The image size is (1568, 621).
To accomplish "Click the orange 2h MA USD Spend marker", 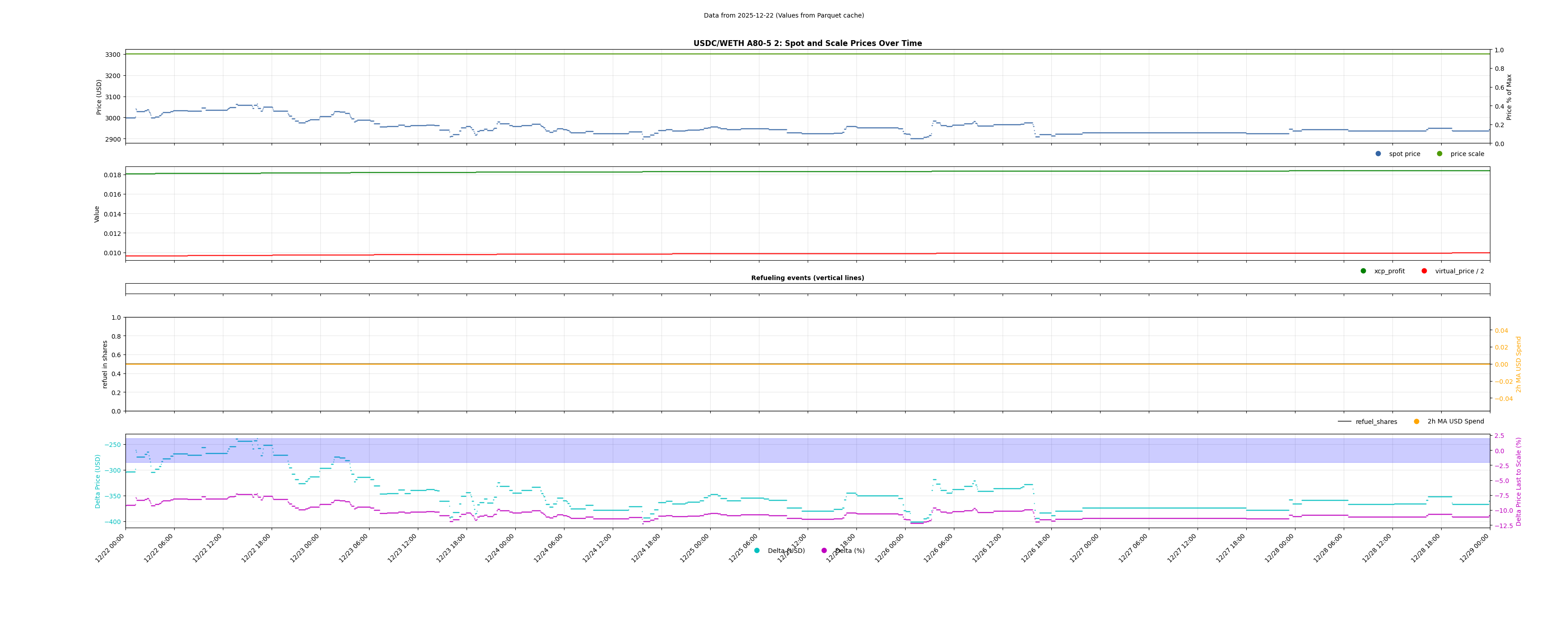I will click(x=1416, y=422).
